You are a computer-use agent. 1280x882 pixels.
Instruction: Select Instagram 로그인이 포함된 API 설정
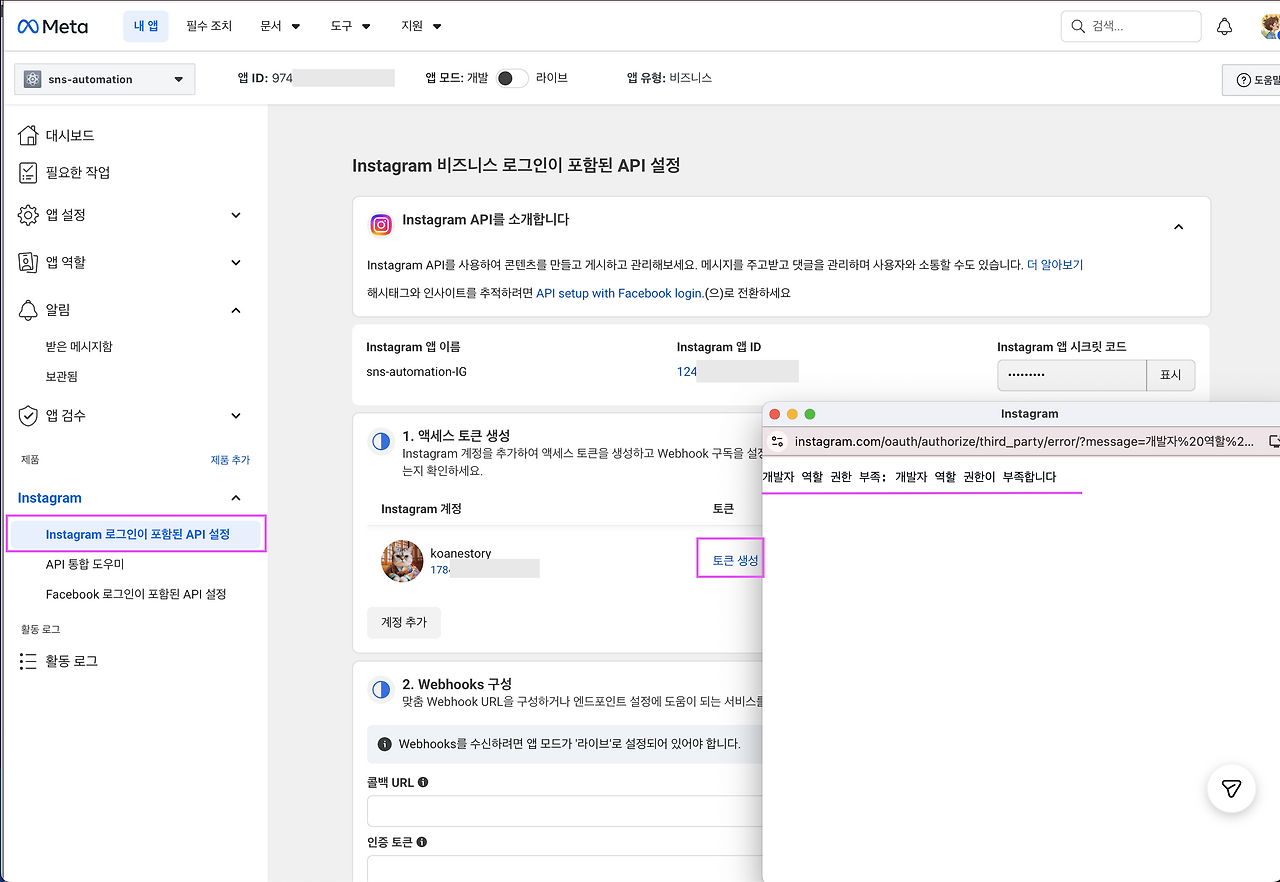(136, 534)
